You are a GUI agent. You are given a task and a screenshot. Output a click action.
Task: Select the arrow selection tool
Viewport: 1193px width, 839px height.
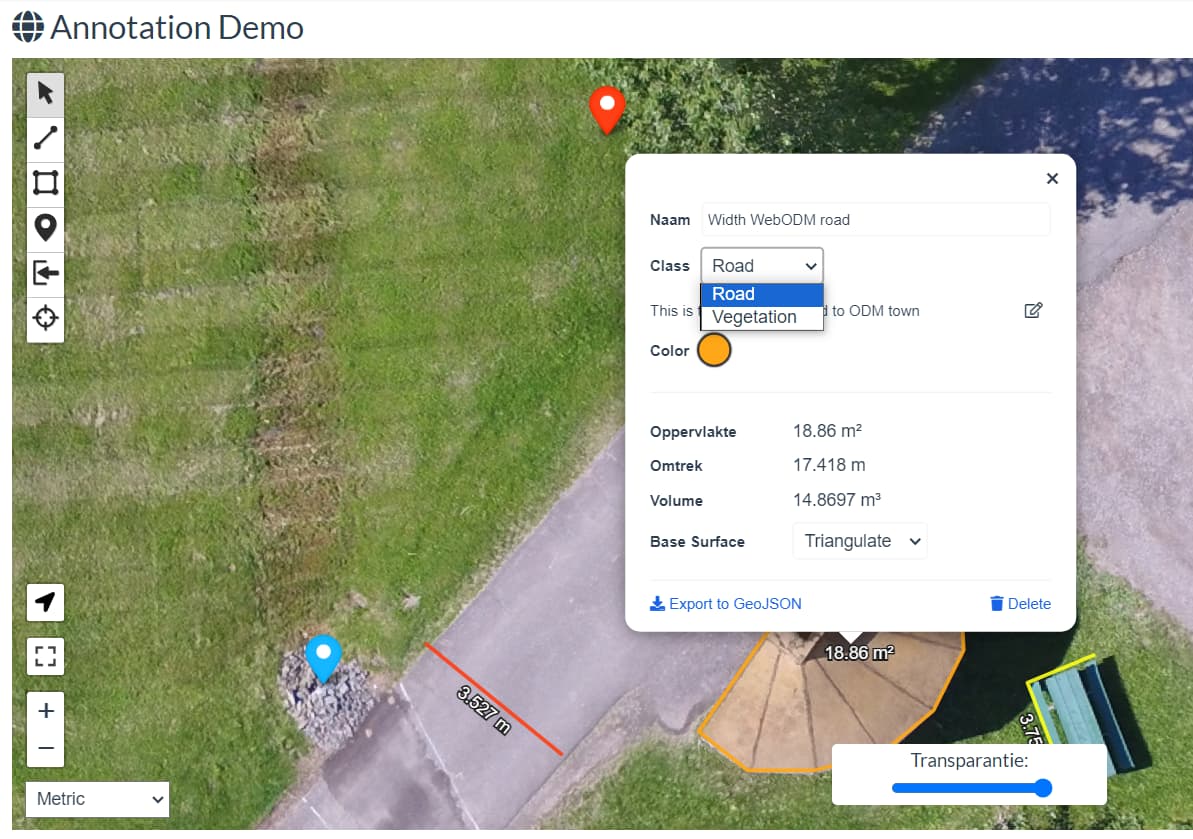(x=45, y=93)
